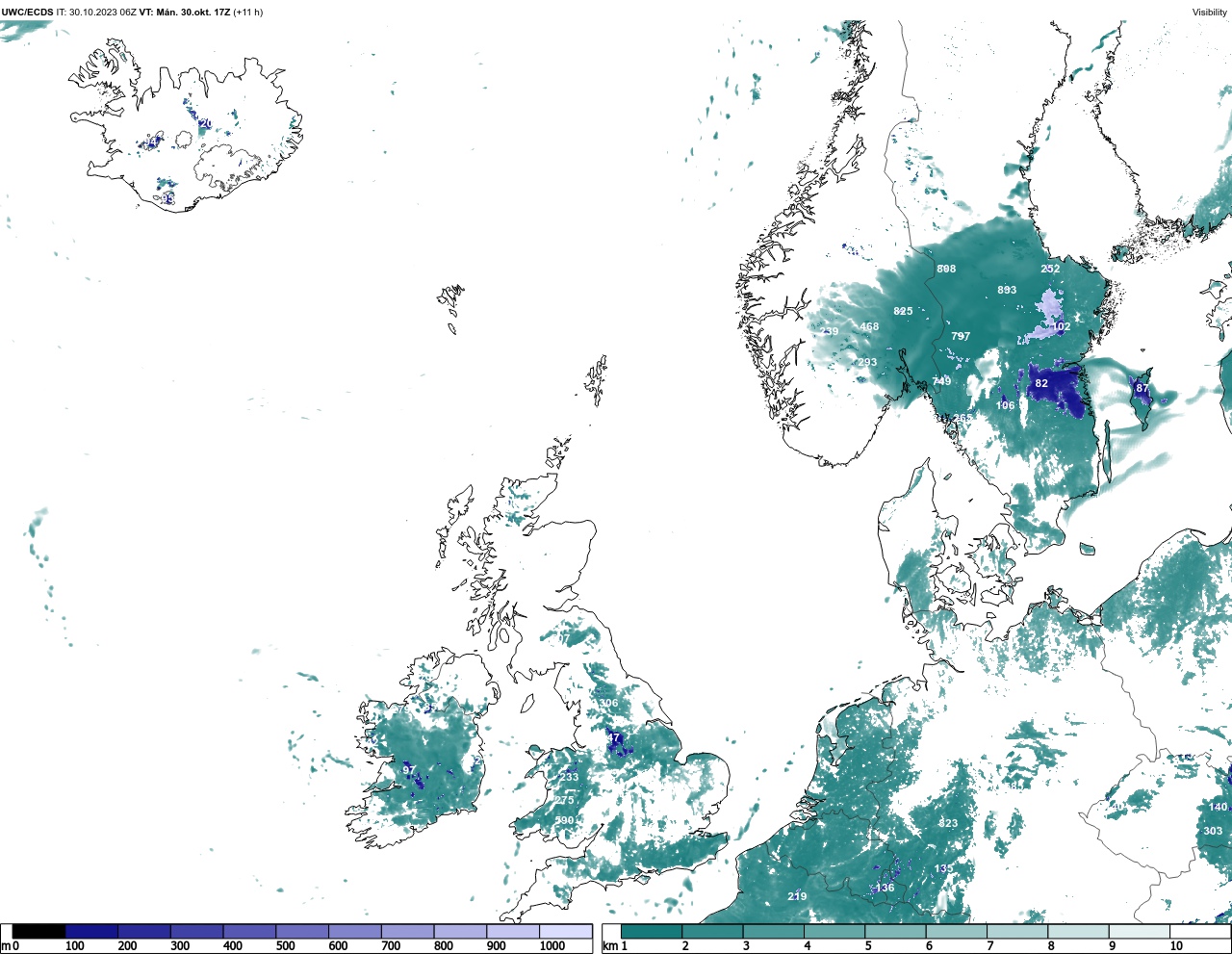The width and height of the screenshot is (1232, 954).
Task: Click the '825' visibility value on the map
Action: [903, 311]
